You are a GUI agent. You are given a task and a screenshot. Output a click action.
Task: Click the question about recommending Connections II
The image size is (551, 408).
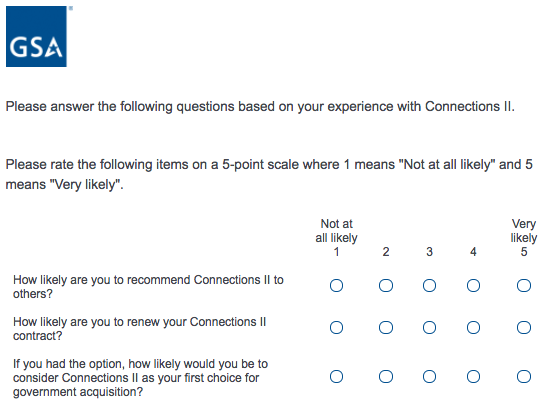point(148,287)
